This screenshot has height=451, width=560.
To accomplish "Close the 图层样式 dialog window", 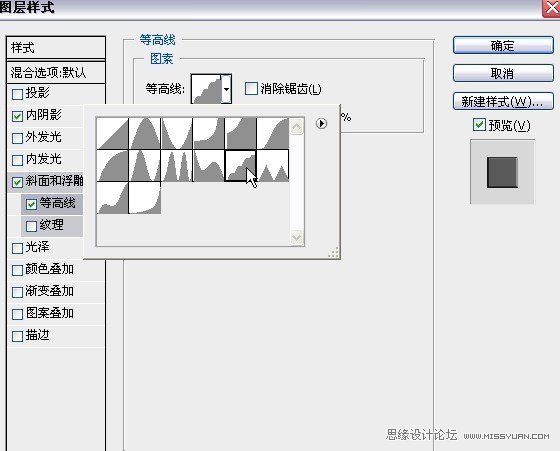I will click(551, 8).
